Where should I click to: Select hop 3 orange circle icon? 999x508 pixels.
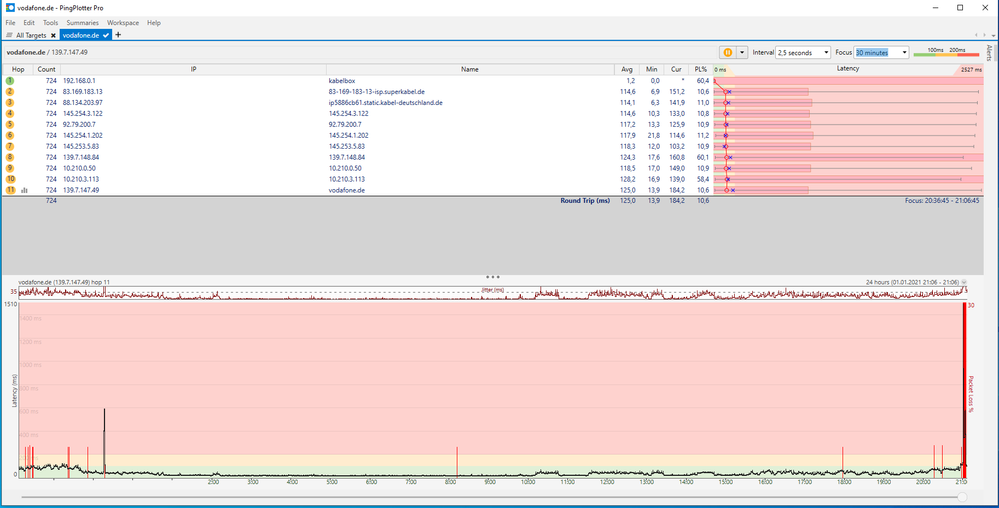point(10,103)
